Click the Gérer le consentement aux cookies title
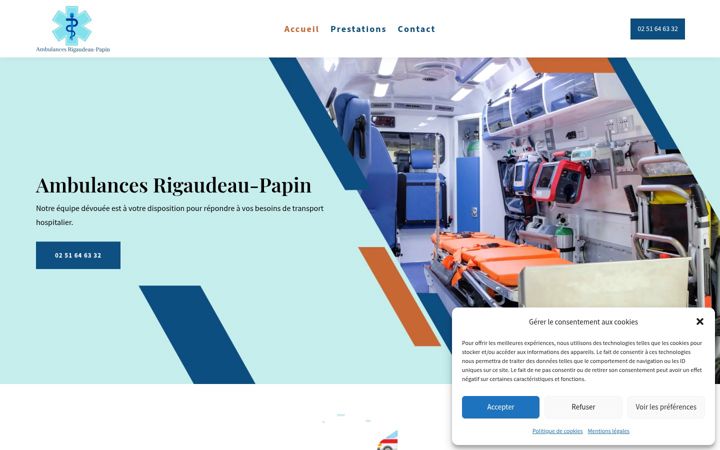Screen dimensions: 720x450 [583, 322]
